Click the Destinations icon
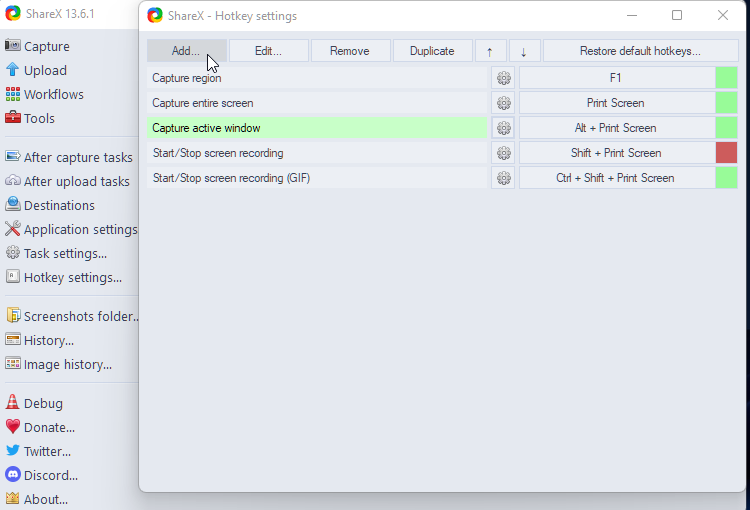Viewport: 750px width, 510px height. 12,204
